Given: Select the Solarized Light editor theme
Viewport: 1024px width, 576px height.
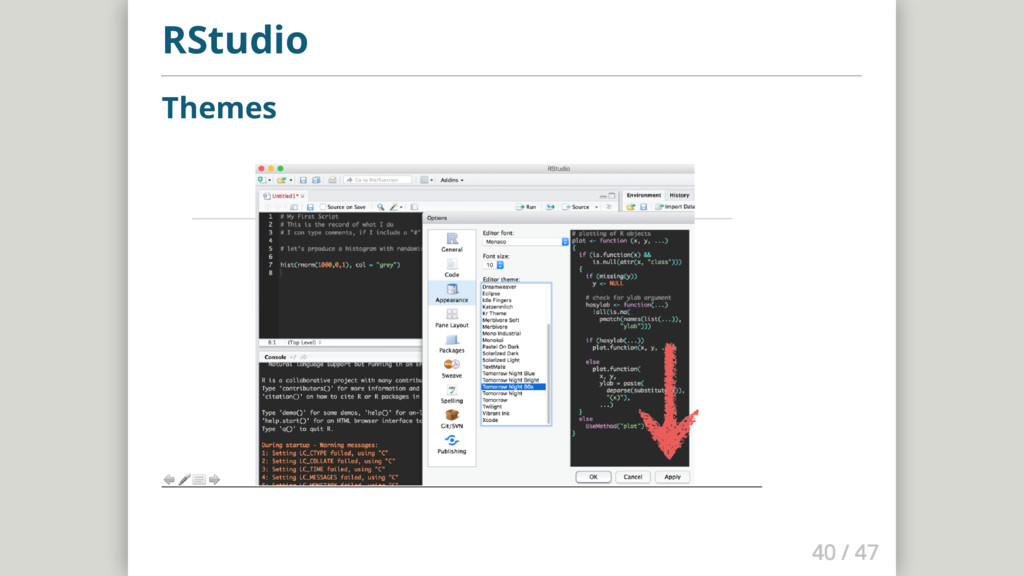Looking at the screenshot, I should click(x=501, y=360).
